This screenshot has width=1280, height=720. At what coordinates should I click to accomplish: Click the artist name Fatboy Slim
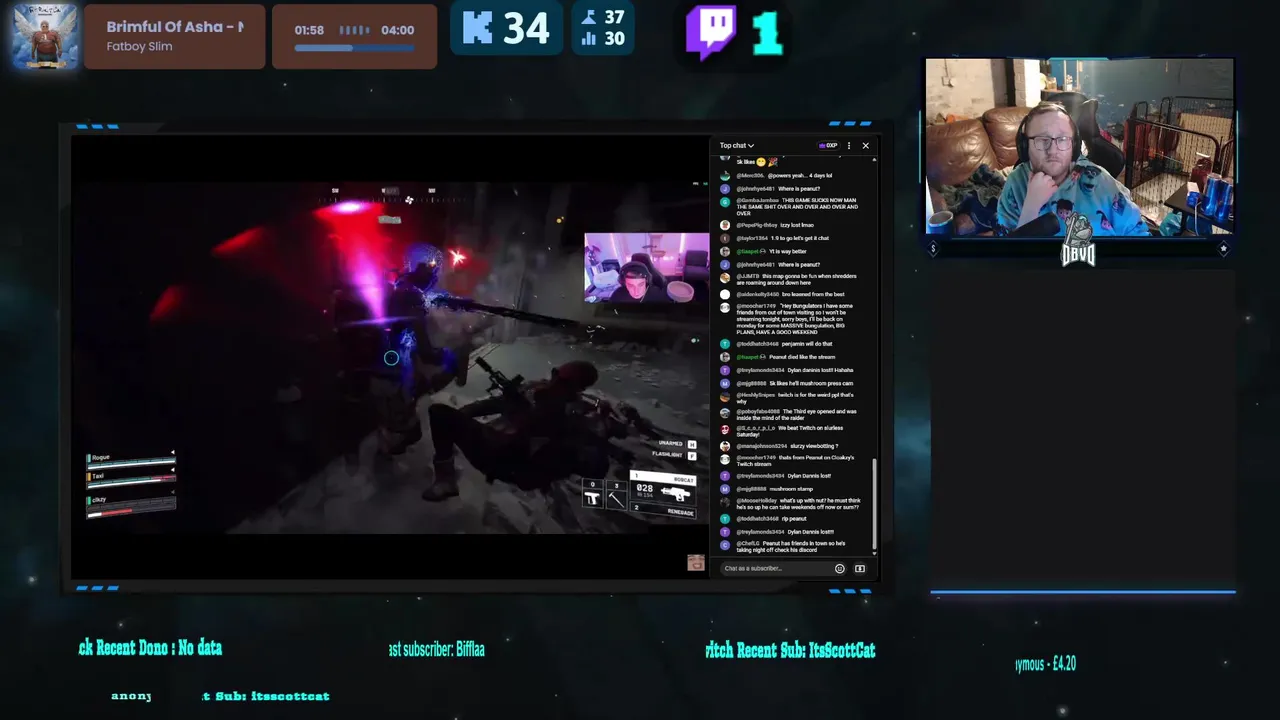[x=139, y=46]
